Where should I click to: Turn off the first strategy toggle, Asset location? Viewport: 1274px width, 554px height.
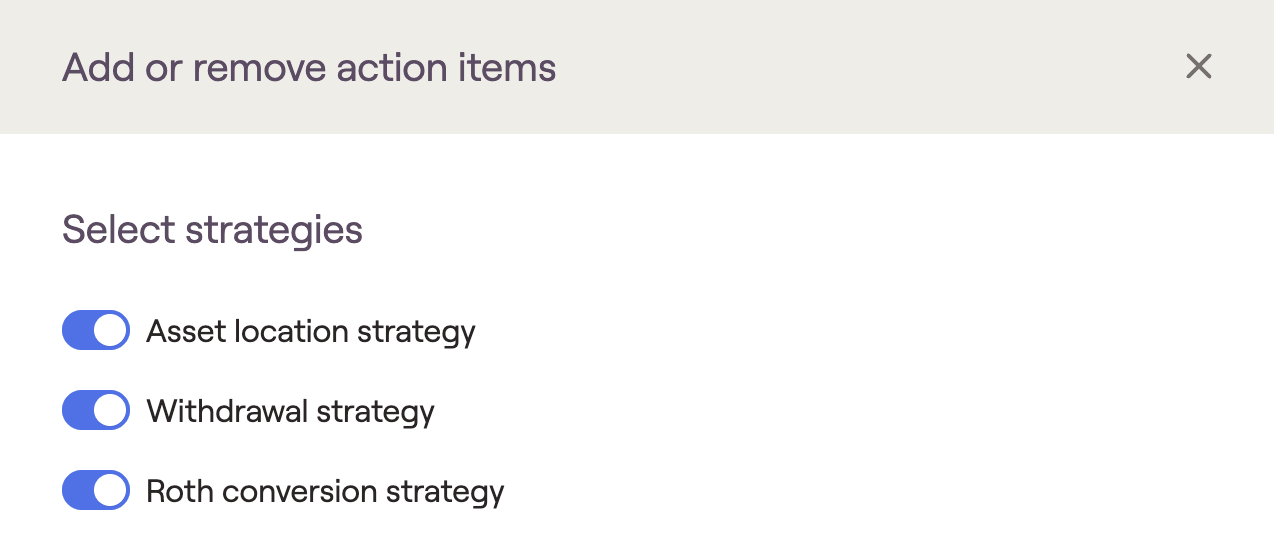(96, 330)
